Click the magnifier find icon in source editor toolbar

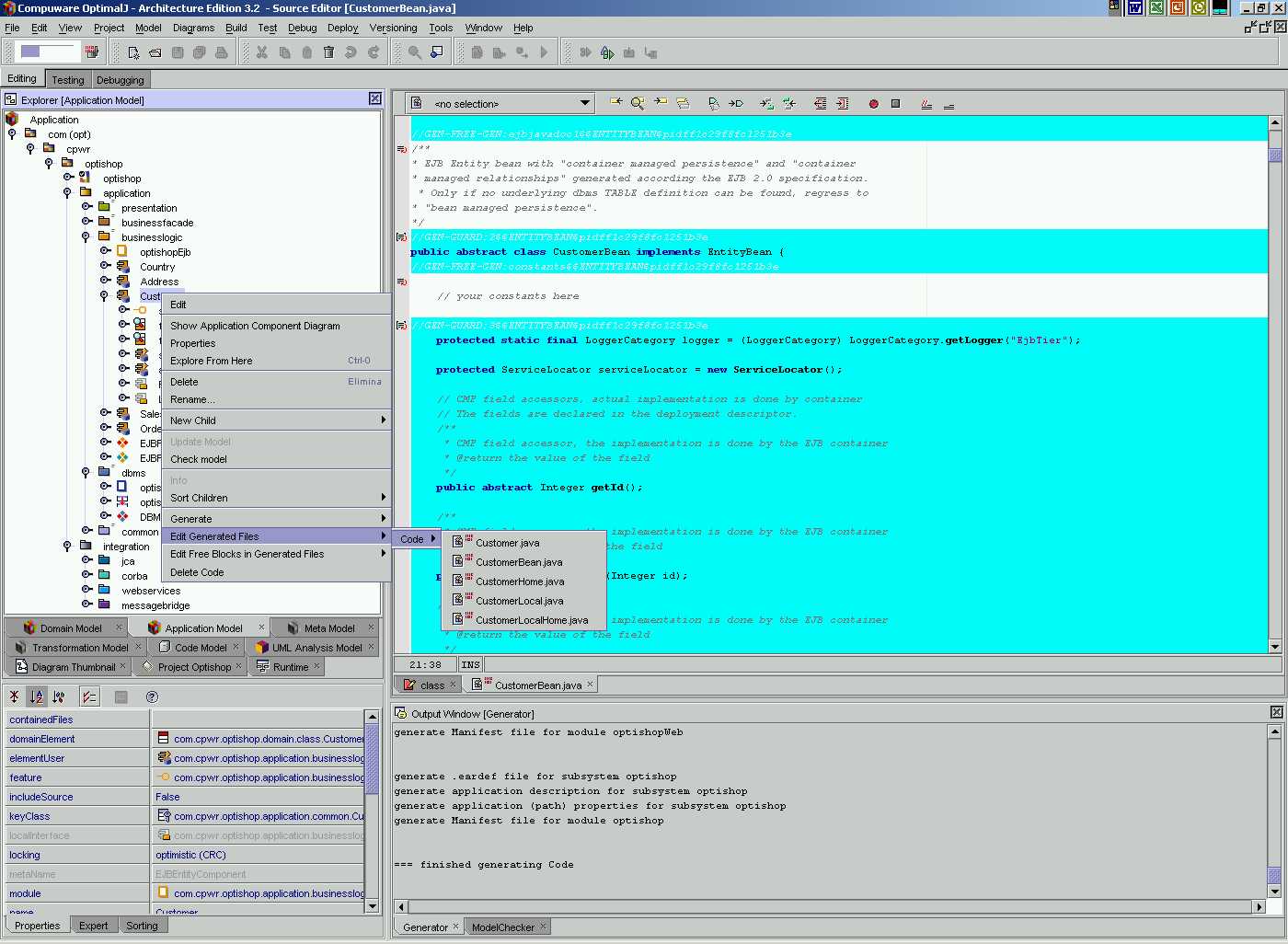(638, 103)
